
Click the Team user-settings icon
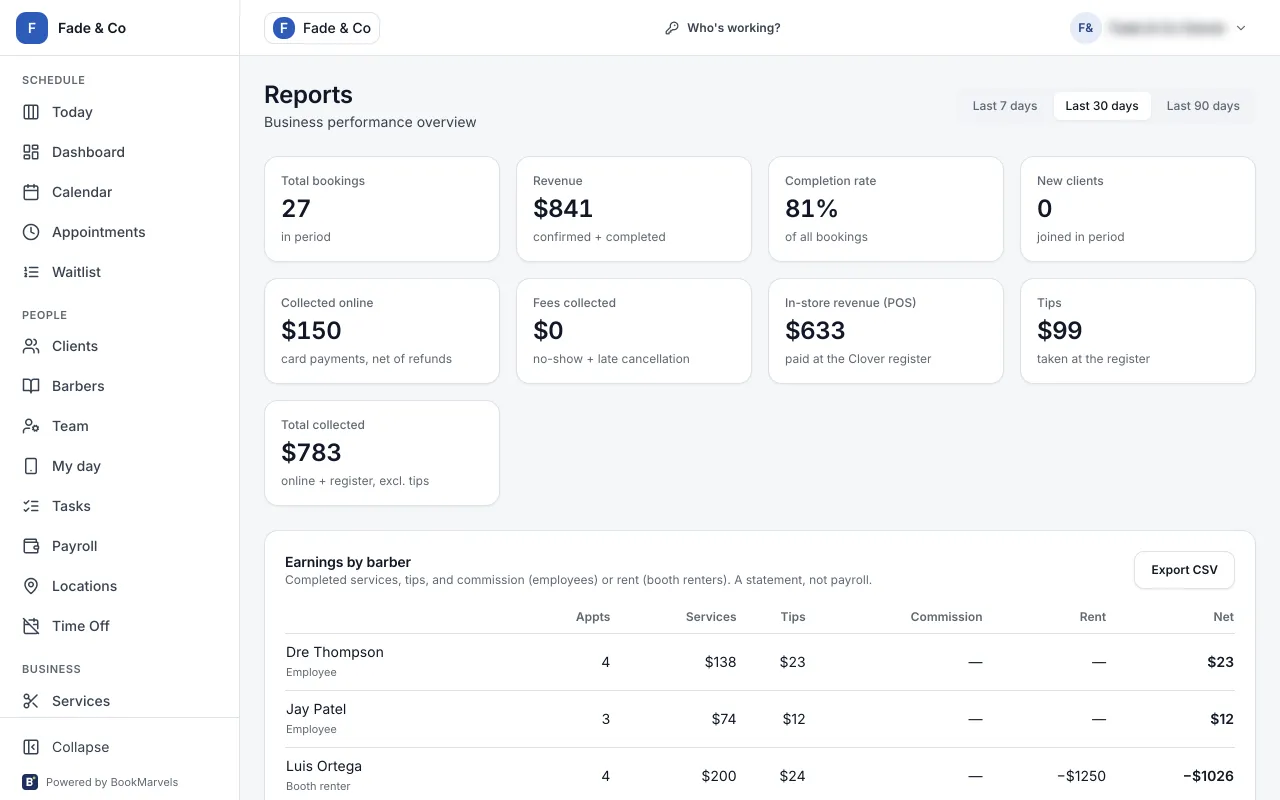tap(31, 426)
